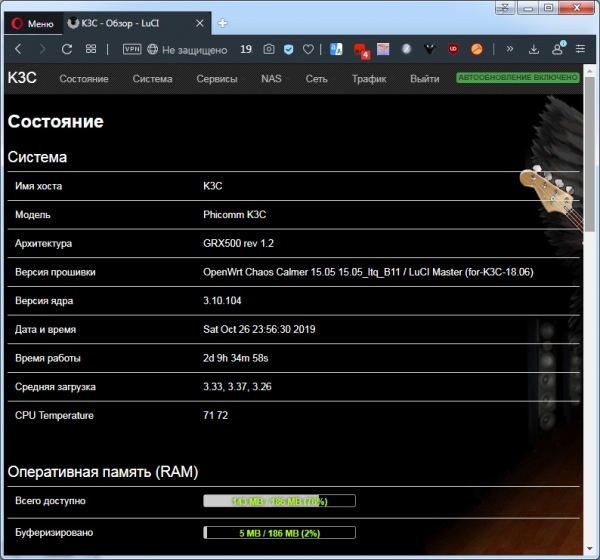
Task: Add page to bookmarks heart icon
Action: (308, 48)
